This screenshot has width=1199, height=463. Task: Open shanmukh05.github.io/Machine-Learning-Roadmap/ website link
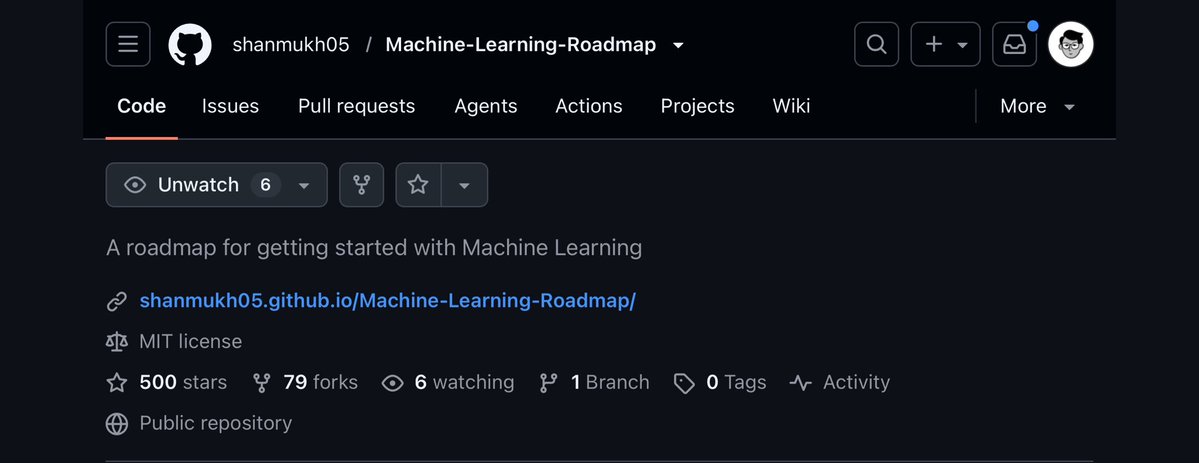[x=388, y=301]
